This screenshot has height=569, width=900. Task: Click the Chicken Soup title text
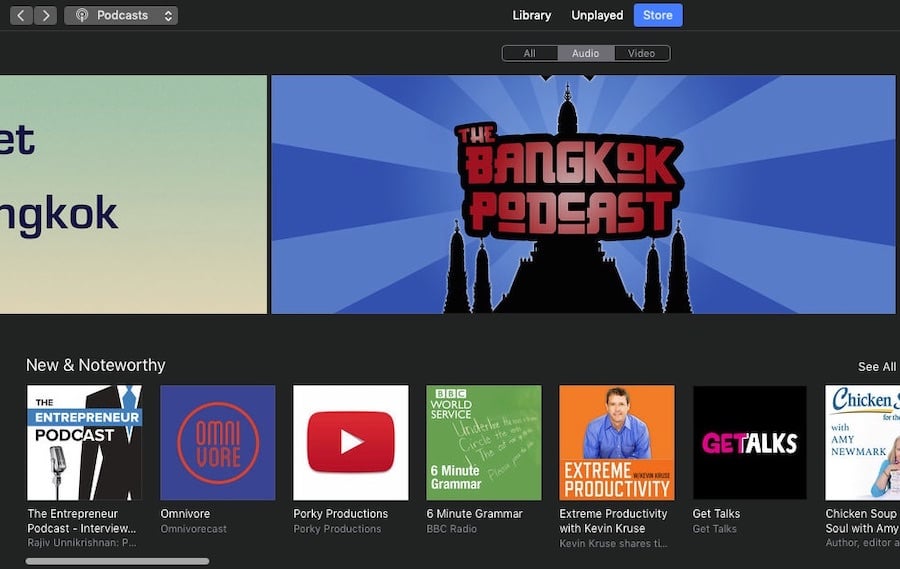coord(862,521)
